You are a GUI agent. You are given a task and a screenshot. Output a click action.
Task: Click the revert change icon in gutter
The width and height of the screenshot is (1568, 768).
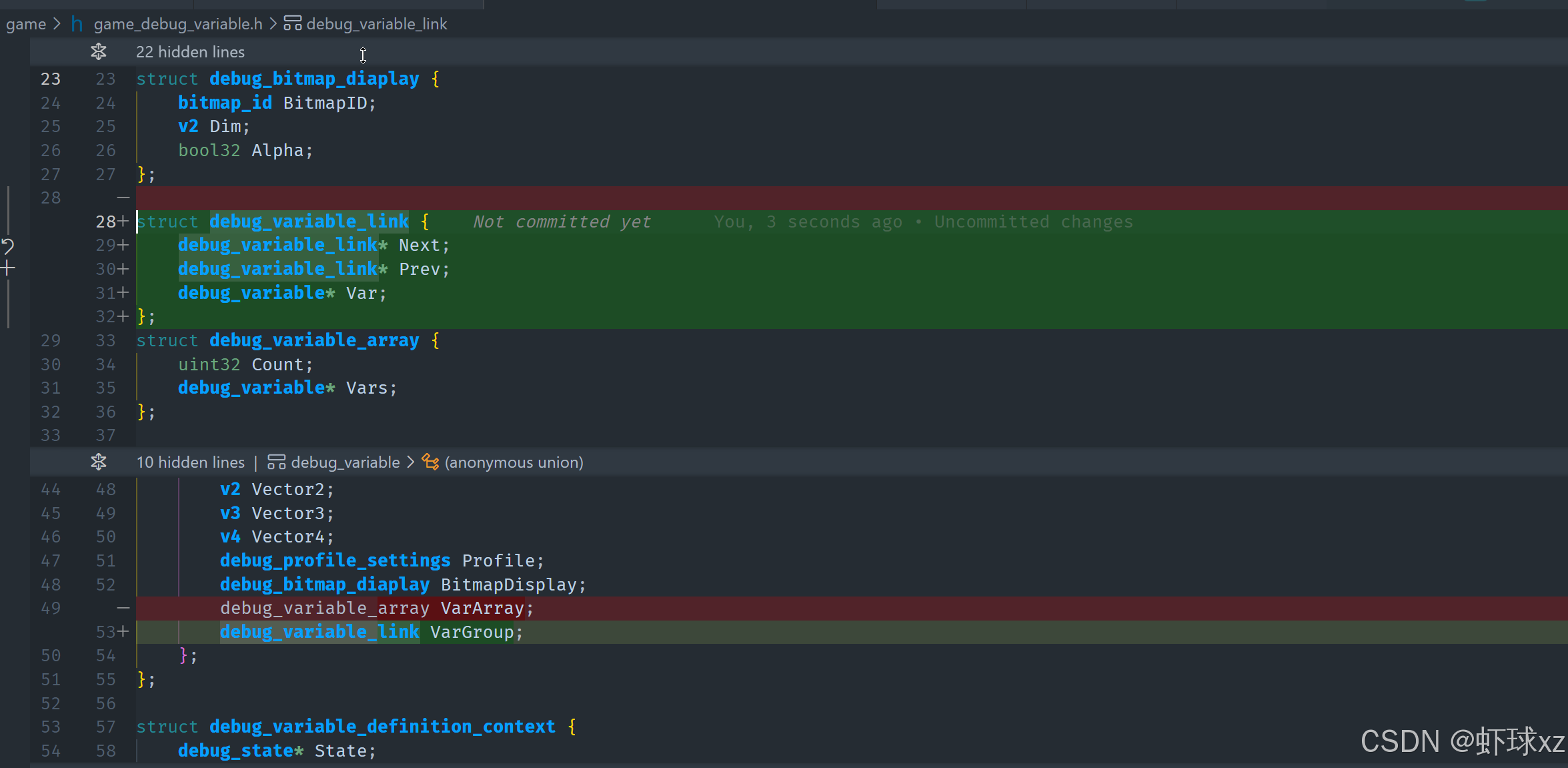pyautogui.click(x=7, y=246)
